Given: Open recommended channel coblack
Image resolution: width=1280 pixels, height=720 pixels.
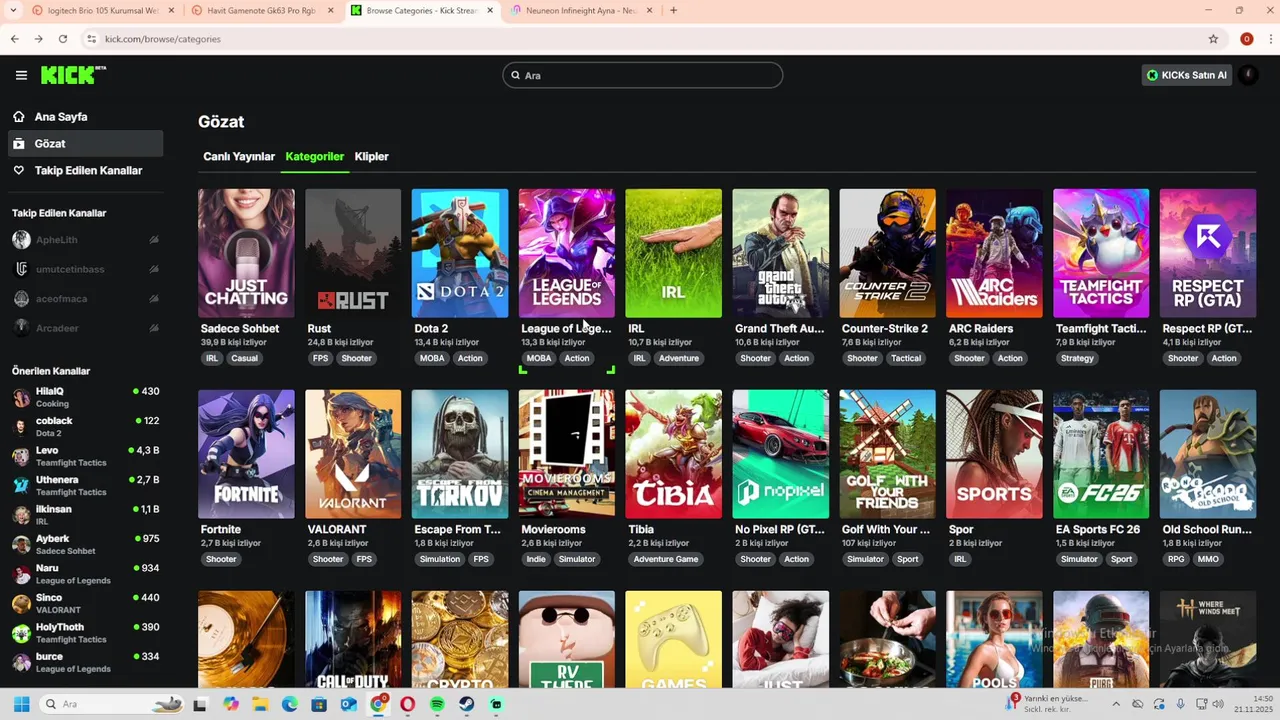Looking at the screenshot, I should [85, 427].
